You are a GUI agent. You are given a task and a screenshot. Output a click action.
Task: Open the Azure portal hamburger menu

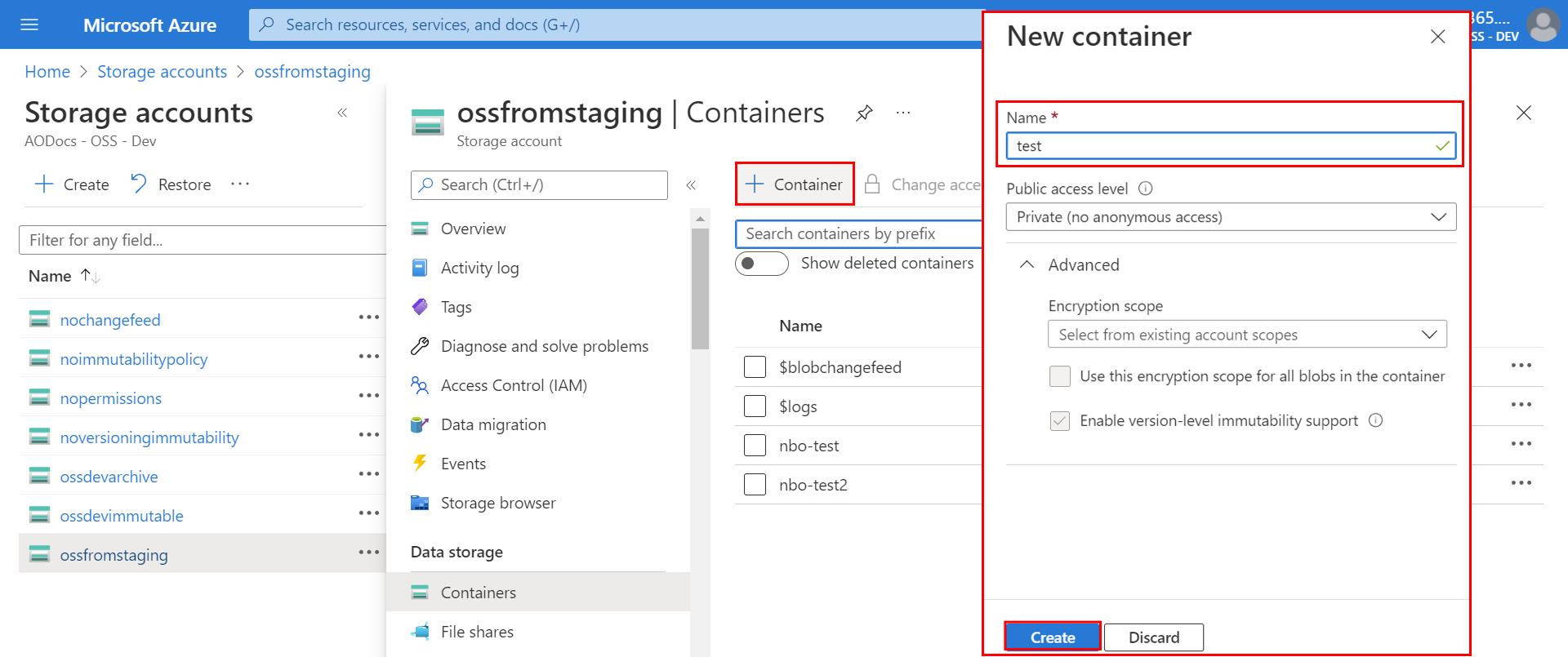[x=29, y=24]
